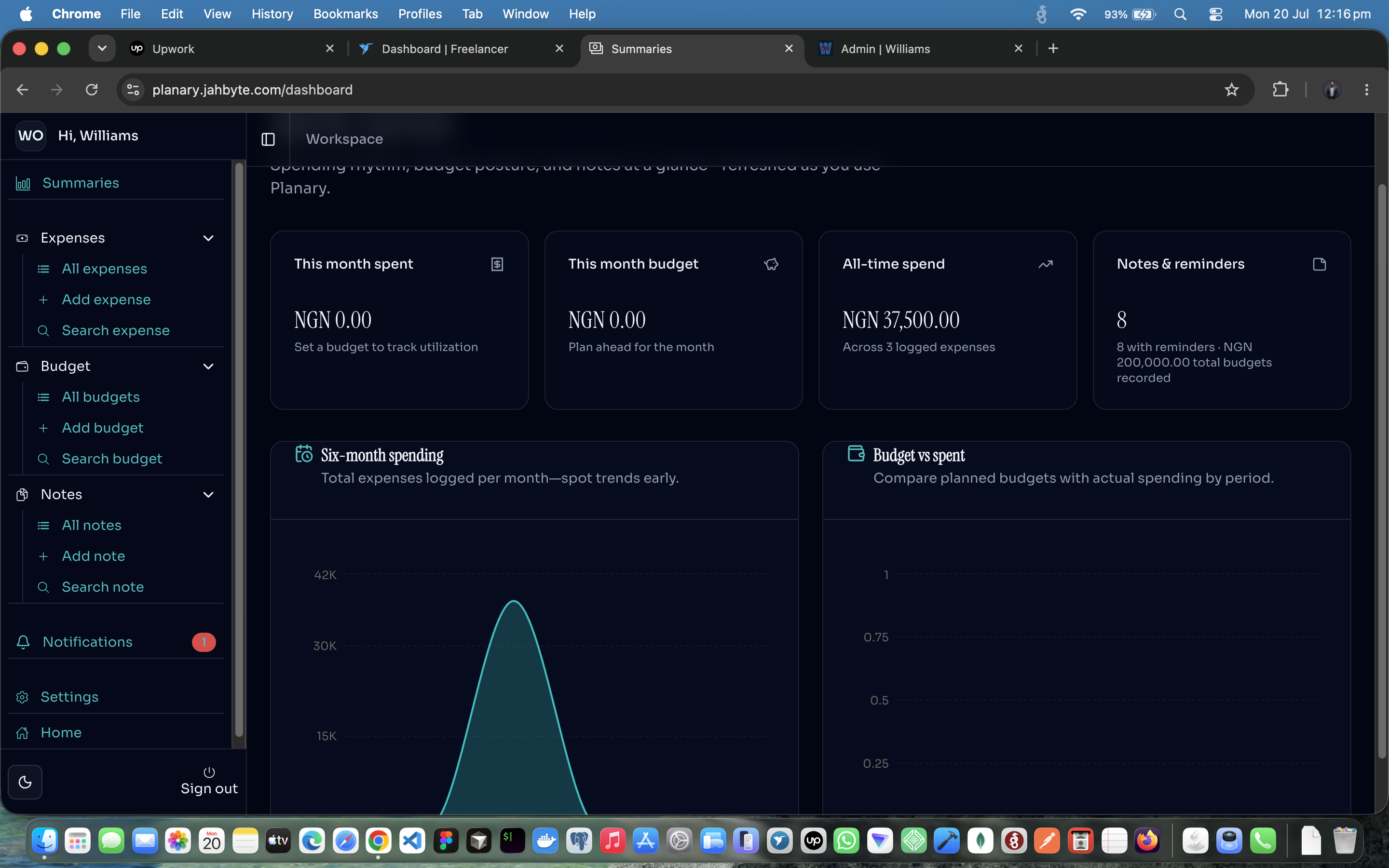Click the Six-month spending chart peak
The height and width of the screenshot is (868, 1389).
click(514, 601)
